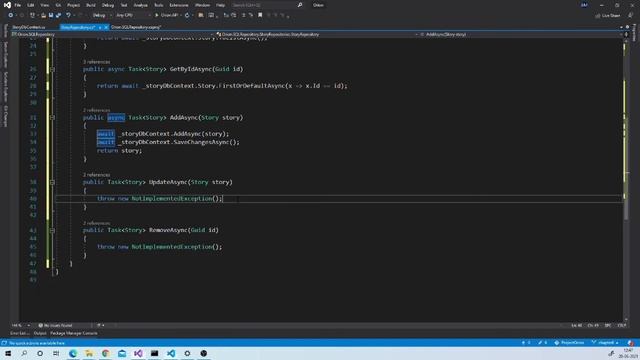Open the Debug menu

[108, 5]
